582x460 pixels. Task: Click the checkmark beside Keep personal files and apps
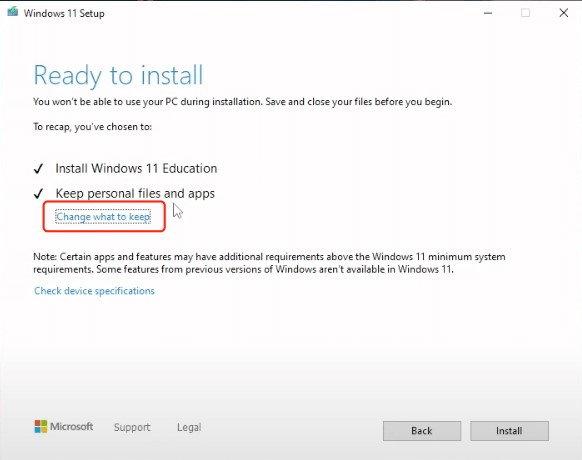[39, 193]
